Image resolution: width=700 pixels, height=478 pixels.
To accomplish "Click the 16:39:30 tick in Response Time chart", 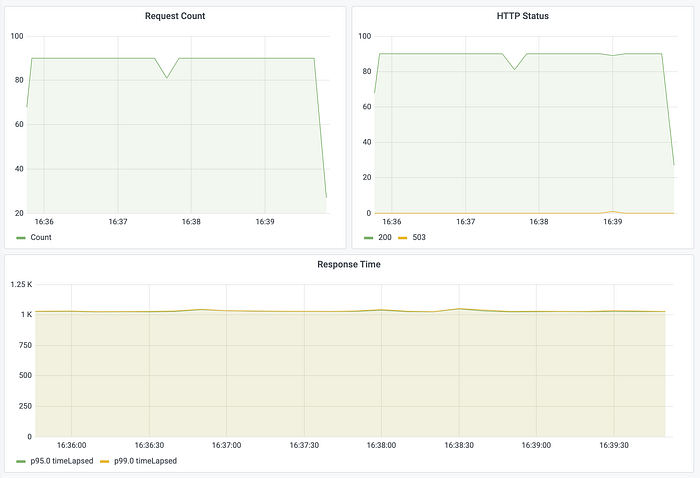I will (614, 445).
